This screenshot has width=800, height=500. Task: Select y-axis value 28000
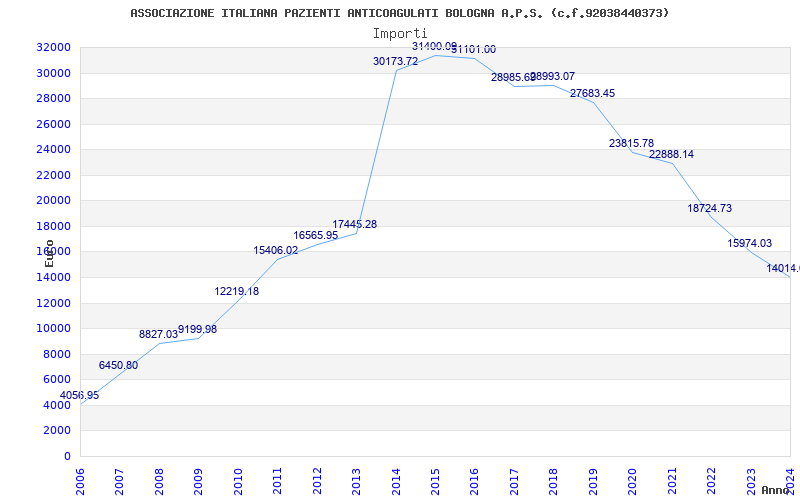click(53, 98)
